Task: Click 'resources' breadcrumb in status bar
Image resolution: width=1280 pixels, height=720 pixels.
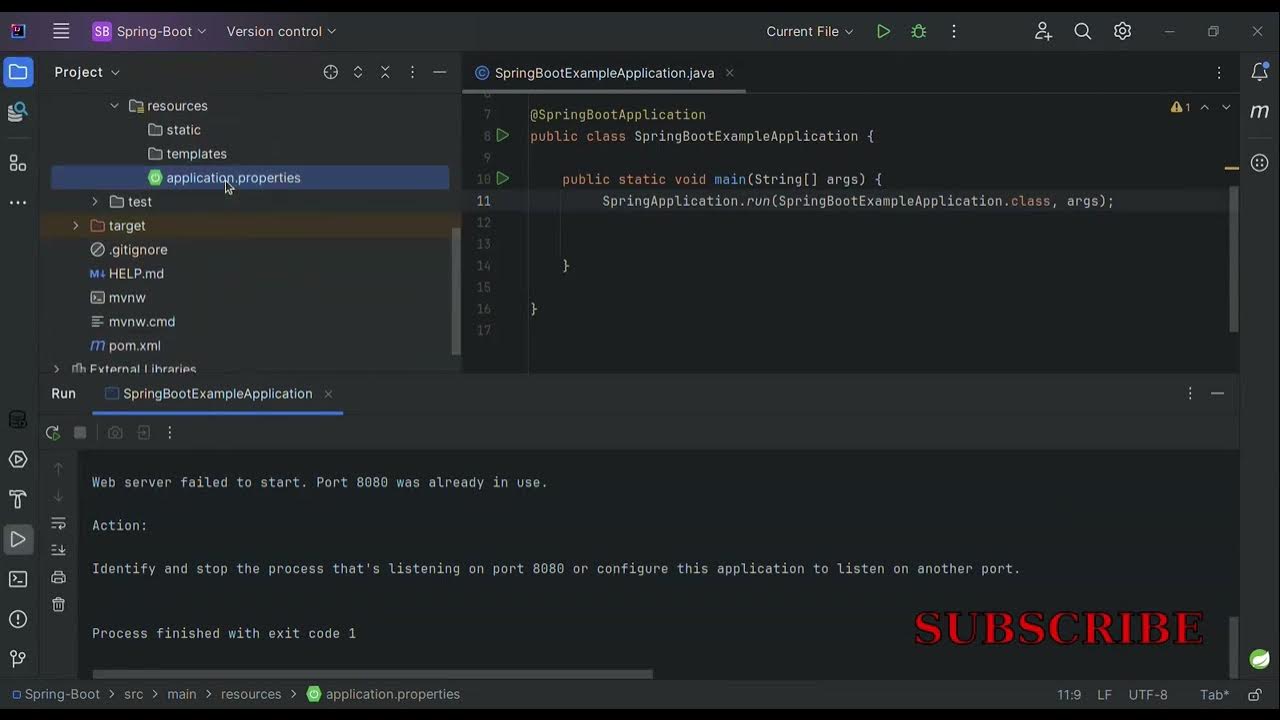Action: pyautogui.click(x=251, y=694)
